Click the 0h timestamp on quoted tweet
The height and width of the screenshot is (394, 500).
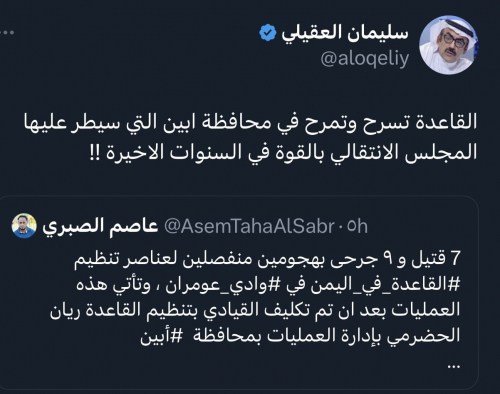(x=357, y=226)
